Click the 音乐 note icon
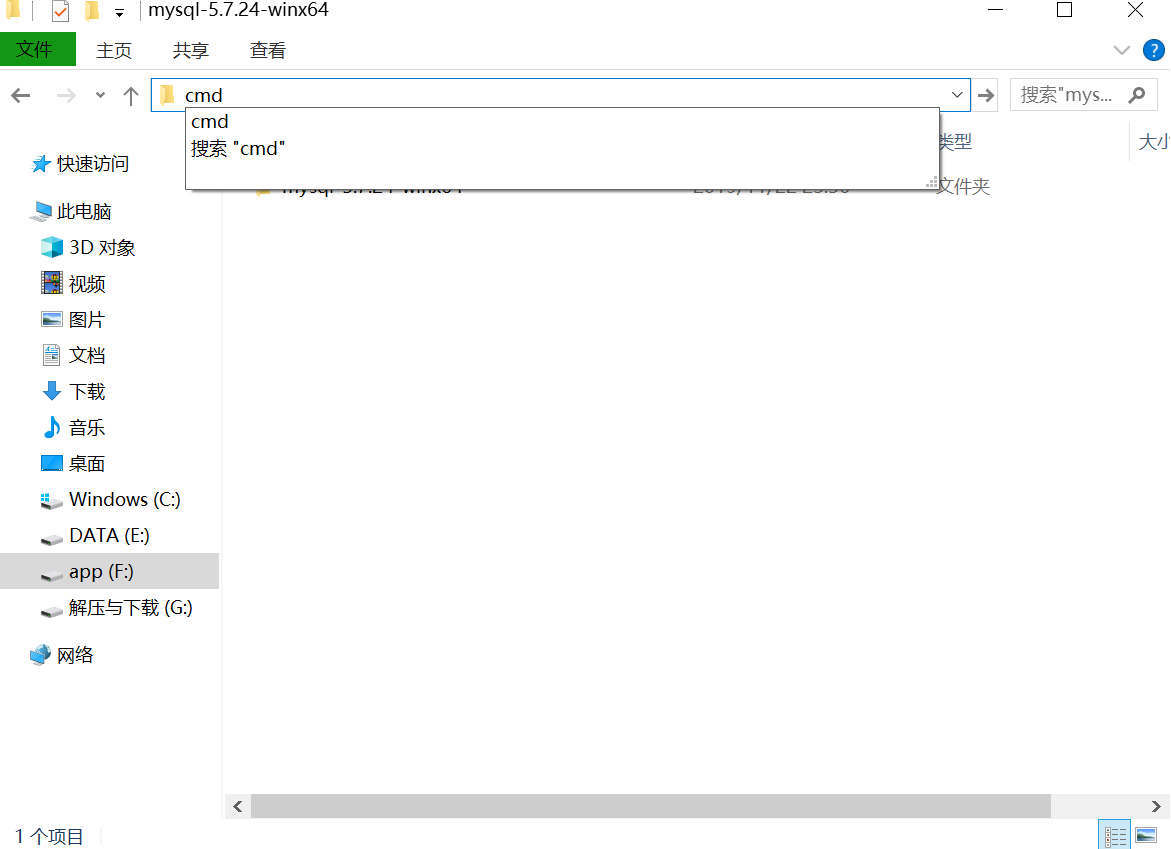The image size is (1171, 849). coord(52,427)
